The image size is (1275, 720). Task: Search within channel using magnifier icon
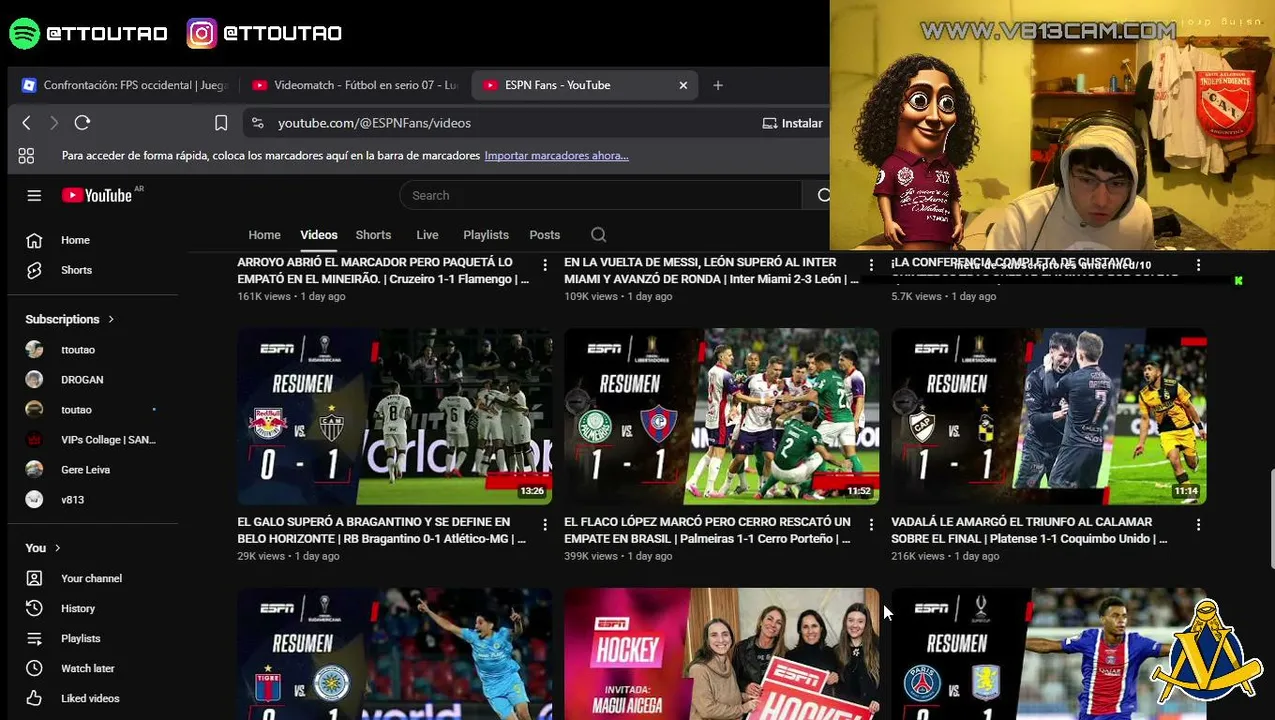tap(598, 235)
